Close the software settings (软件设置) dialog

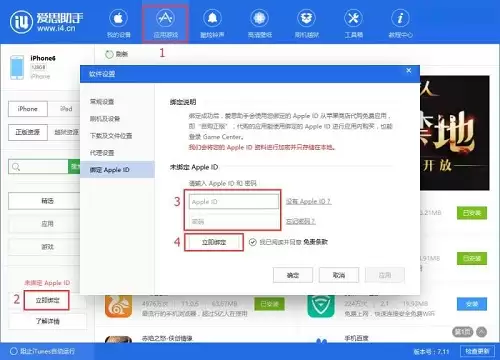pyautogui.click(x=409, y=71)
